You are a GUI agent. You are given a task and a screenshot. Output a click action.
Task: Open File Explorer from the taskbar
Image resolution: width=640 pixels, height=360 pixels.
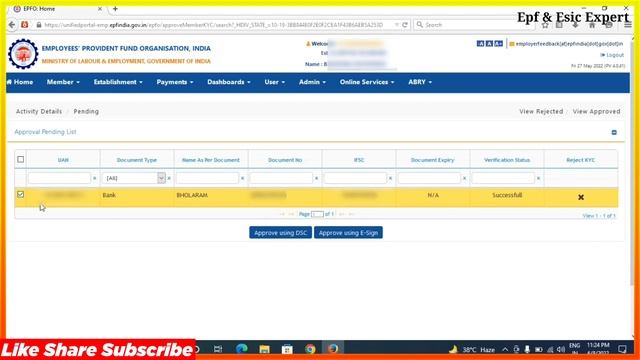(264, 349)
